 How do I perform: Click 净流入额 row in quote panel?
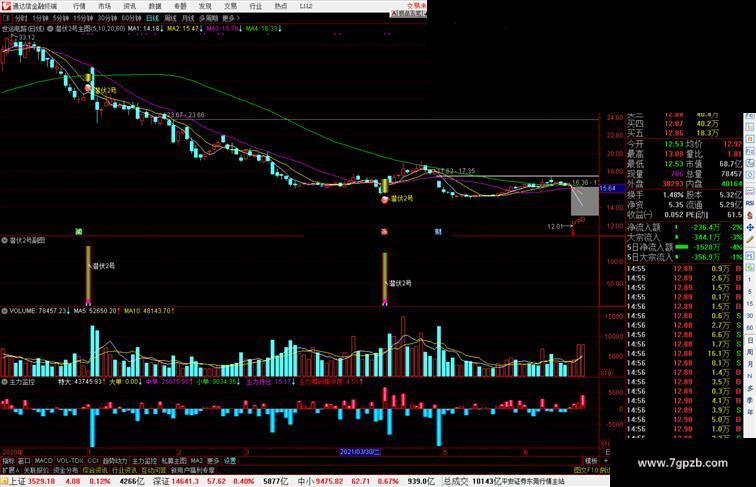click(684, 227)
